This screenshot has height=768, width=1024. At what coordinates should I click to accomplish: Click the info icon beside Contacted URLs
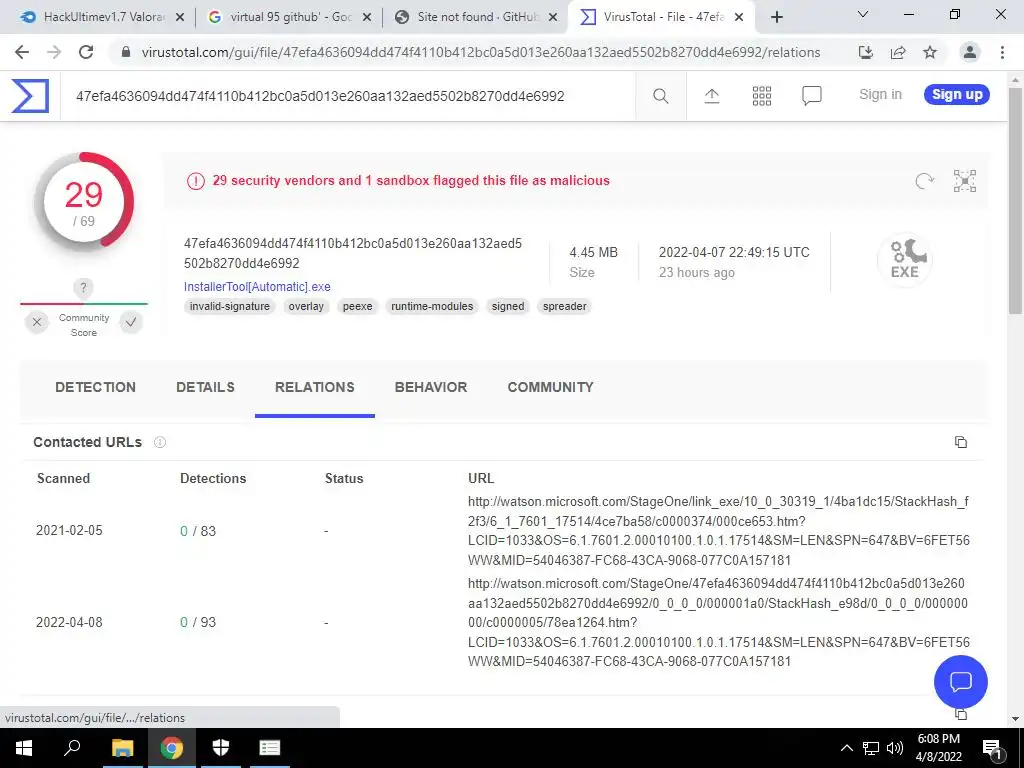pos(159,442)
